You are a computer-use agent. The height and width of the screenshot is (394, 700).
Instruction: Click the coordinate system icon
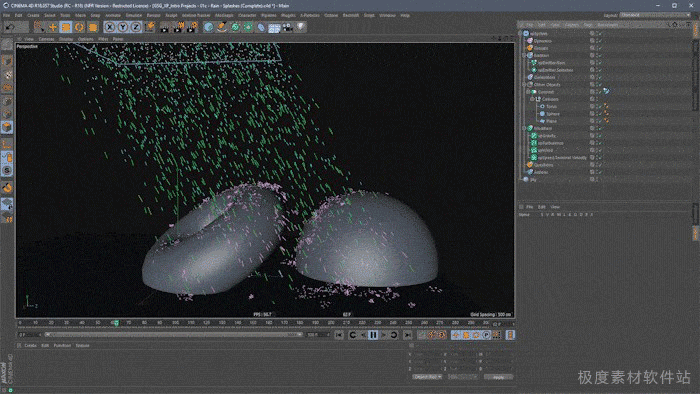pyautogui.click(x=150, y=27)
